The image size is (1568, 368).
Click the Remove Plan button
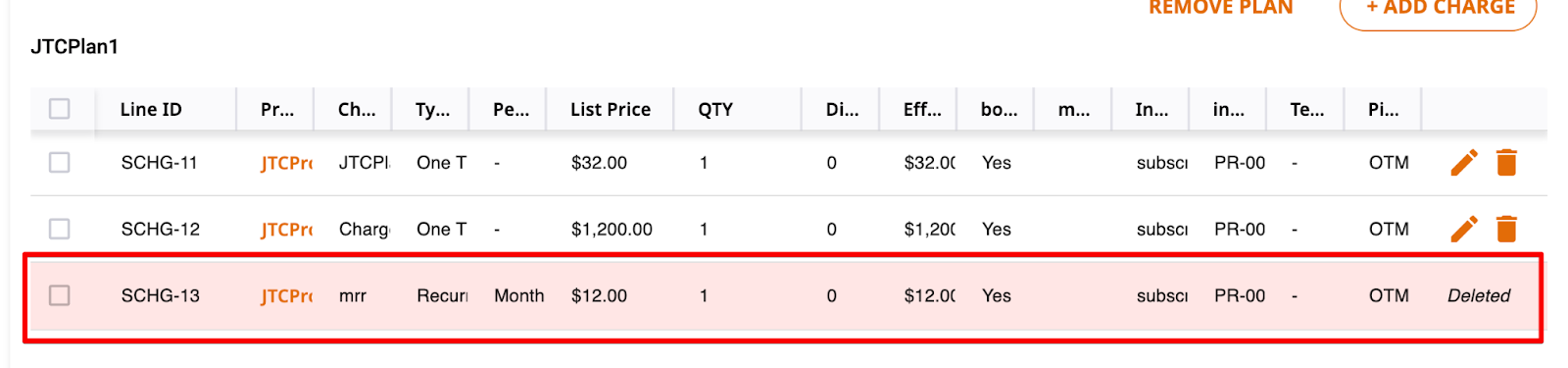(1221, 9)
